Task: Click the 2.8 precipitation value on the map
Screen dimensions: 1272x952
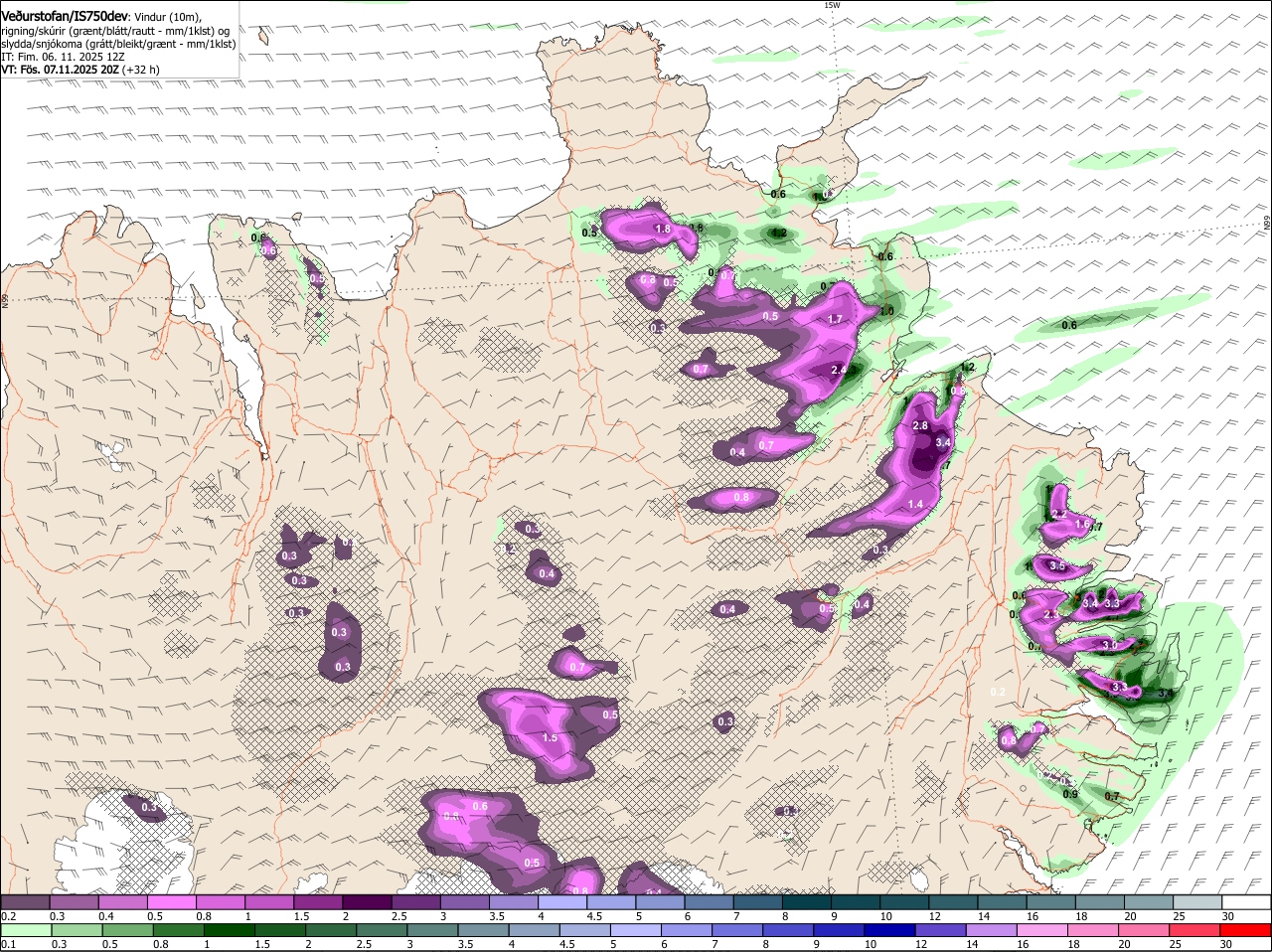Action: click(920, 425)
